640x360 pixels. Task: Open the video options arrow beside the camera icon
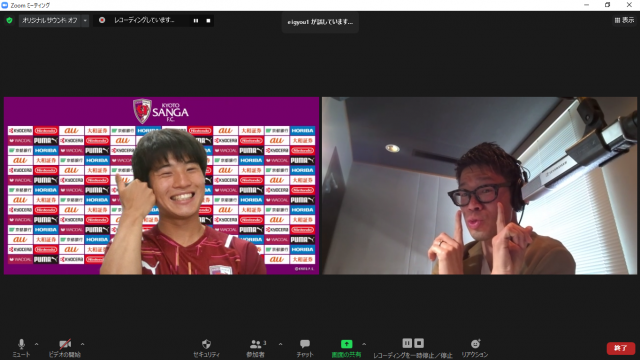click(x=82, y=344)
